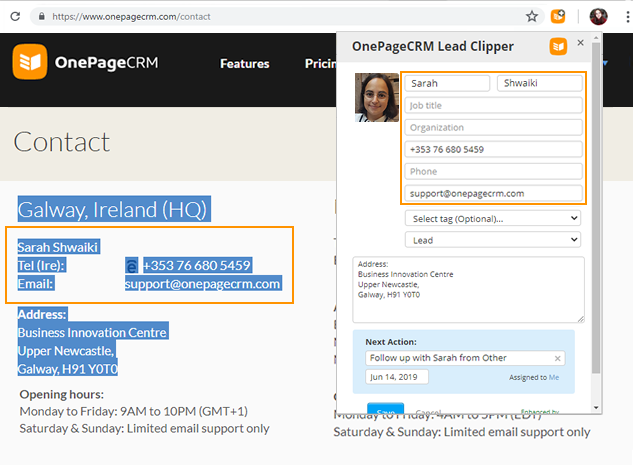Click the orange logo icon in Lead Clipper header
This screenshot has width=633, height=465.
pos(558,46)
